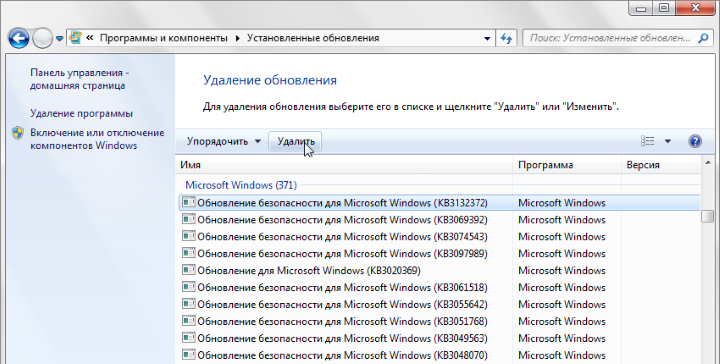The image size is (720, 364).
Task: Select update KB3051768 row
Action: tap(439, 322)
